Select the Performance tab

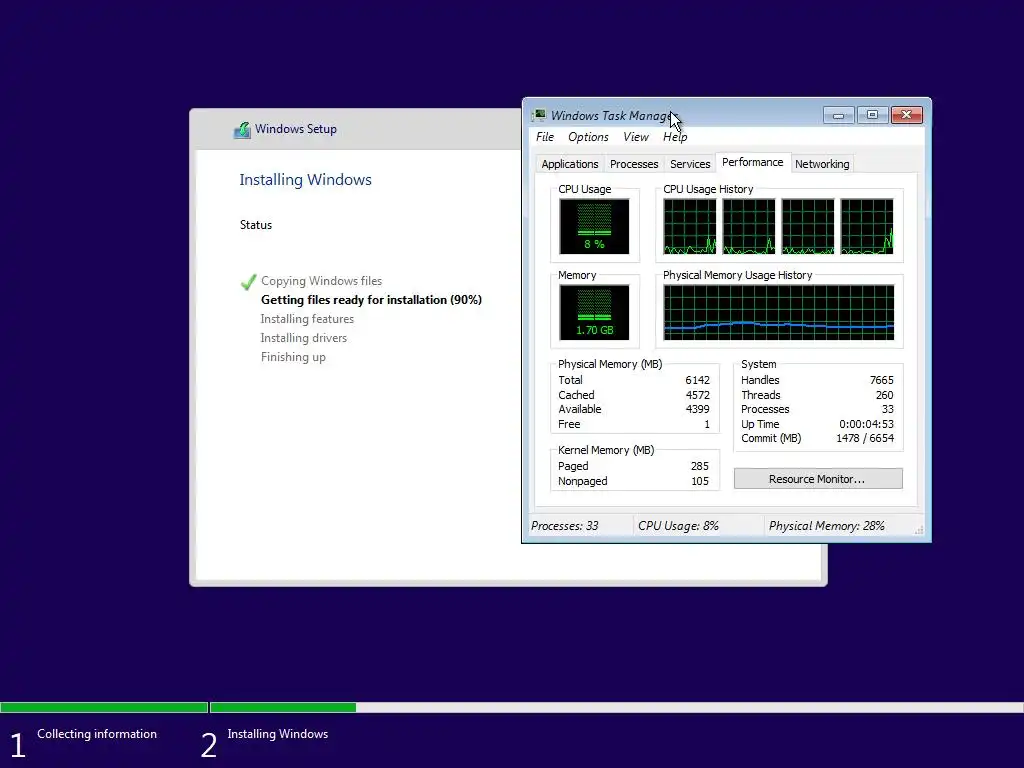(x=752, y=163)
